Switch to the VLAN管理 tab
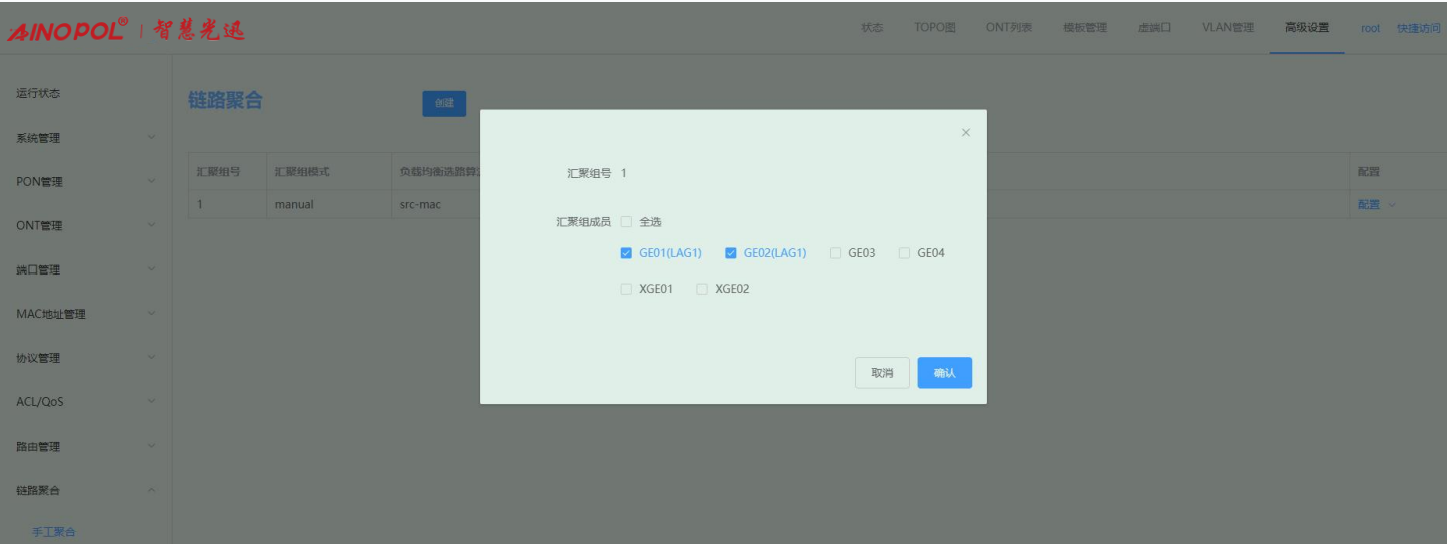 [x=1227, y=28]
